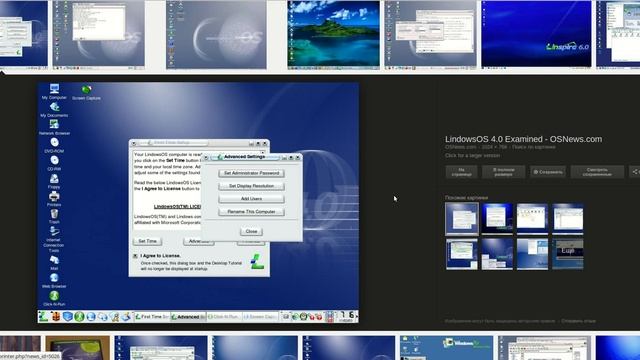The width and height of the screenshot is (640, 360).
Task: Open bottom-row thumbnail with green dark box
Action: pyautogui.click(x=78, y=348)
